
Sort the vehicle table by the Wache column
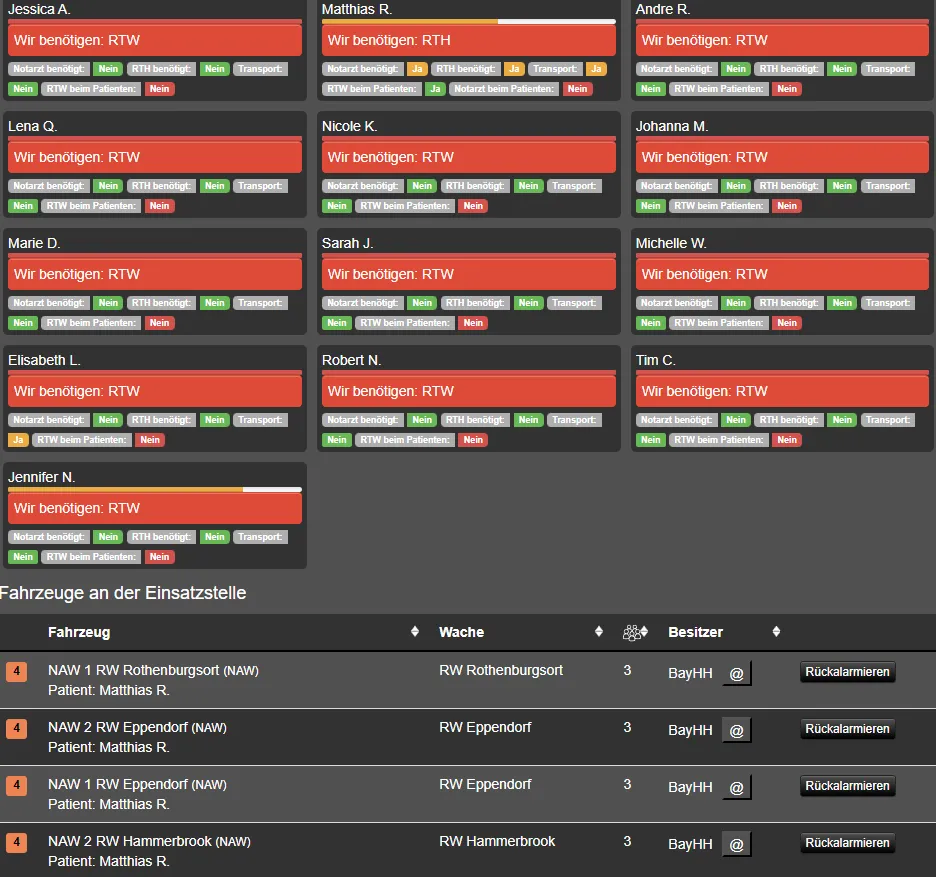(461, 632)
